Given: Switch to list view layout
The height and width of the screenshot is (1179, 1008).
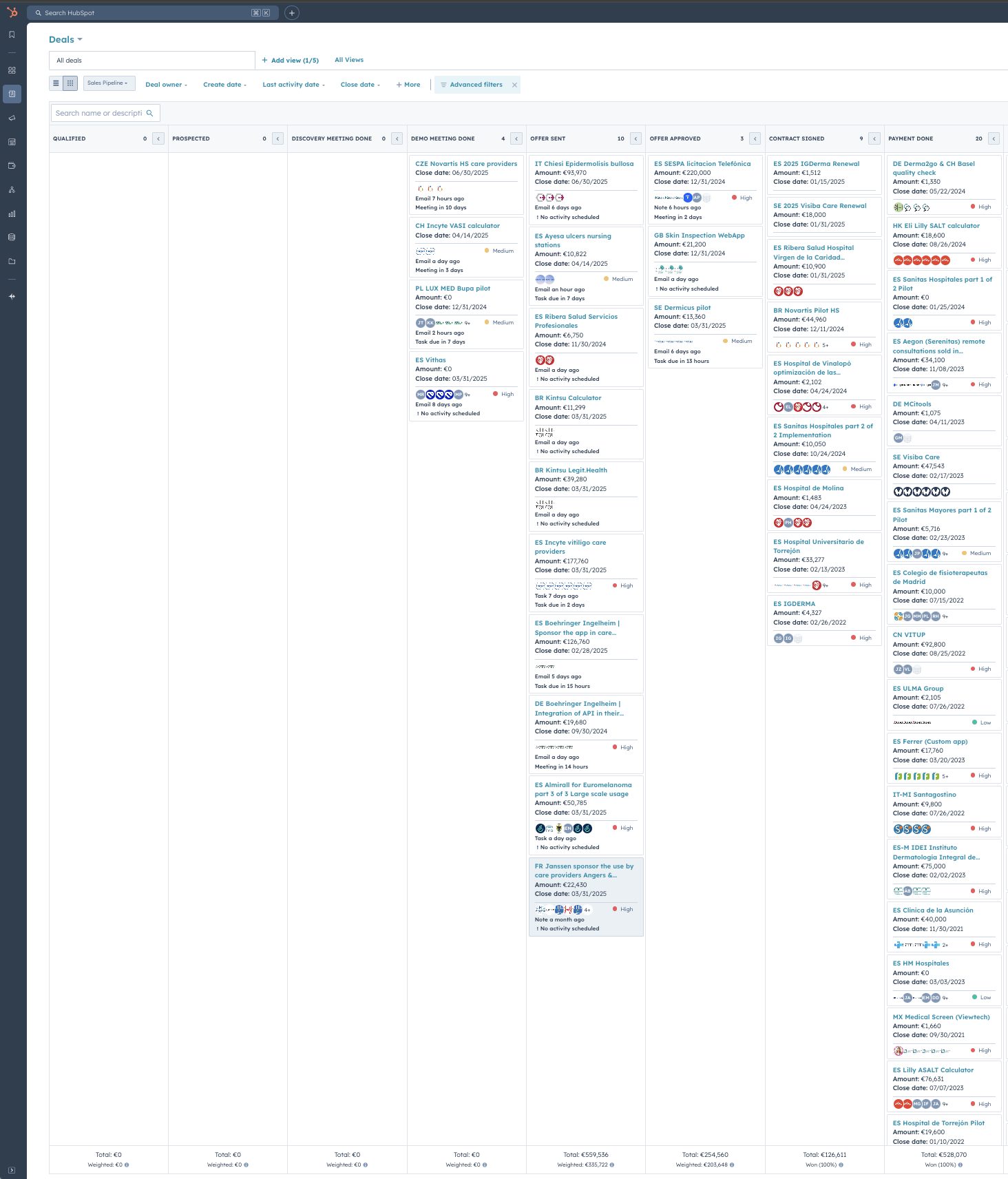Looking at the screenshot, I should 56,83.
